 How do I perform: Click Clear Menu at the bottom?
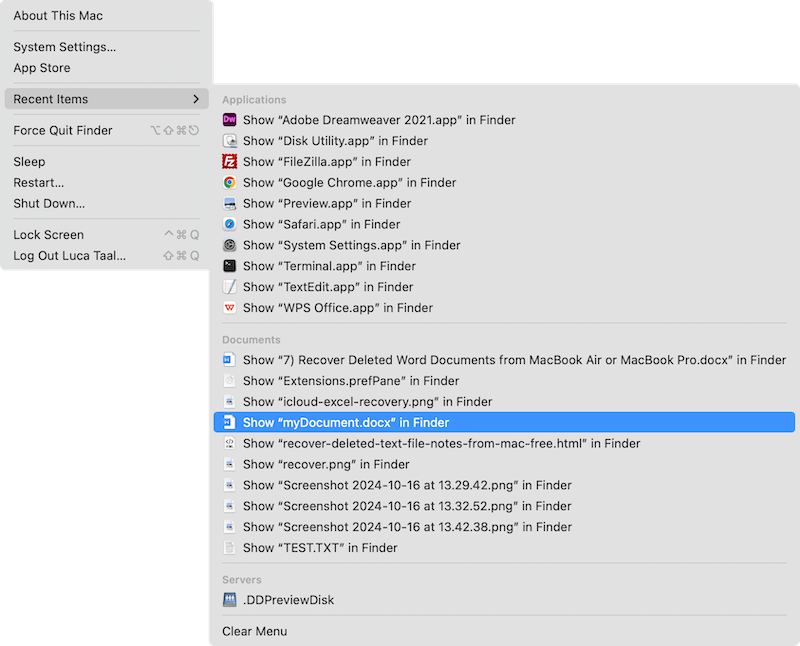pyautogui.click(x=254, y=631)
